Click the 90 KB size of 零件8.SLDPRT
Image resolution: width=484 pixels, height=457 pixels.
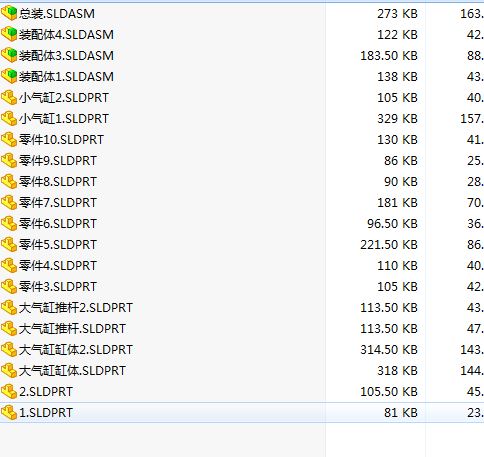tap(401, 182)
